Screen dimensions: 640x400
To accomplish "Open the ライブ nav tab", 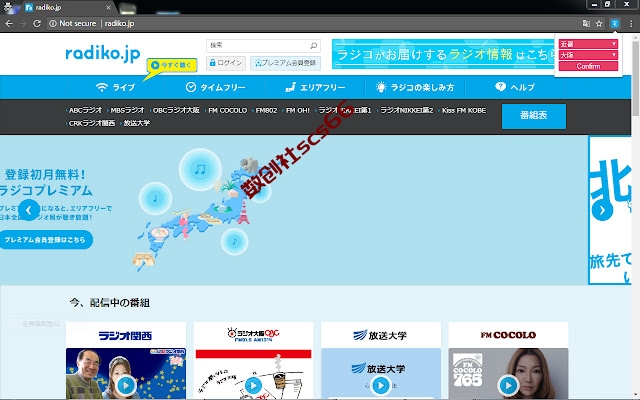I will pyautogui.click(x=115, y=87).
